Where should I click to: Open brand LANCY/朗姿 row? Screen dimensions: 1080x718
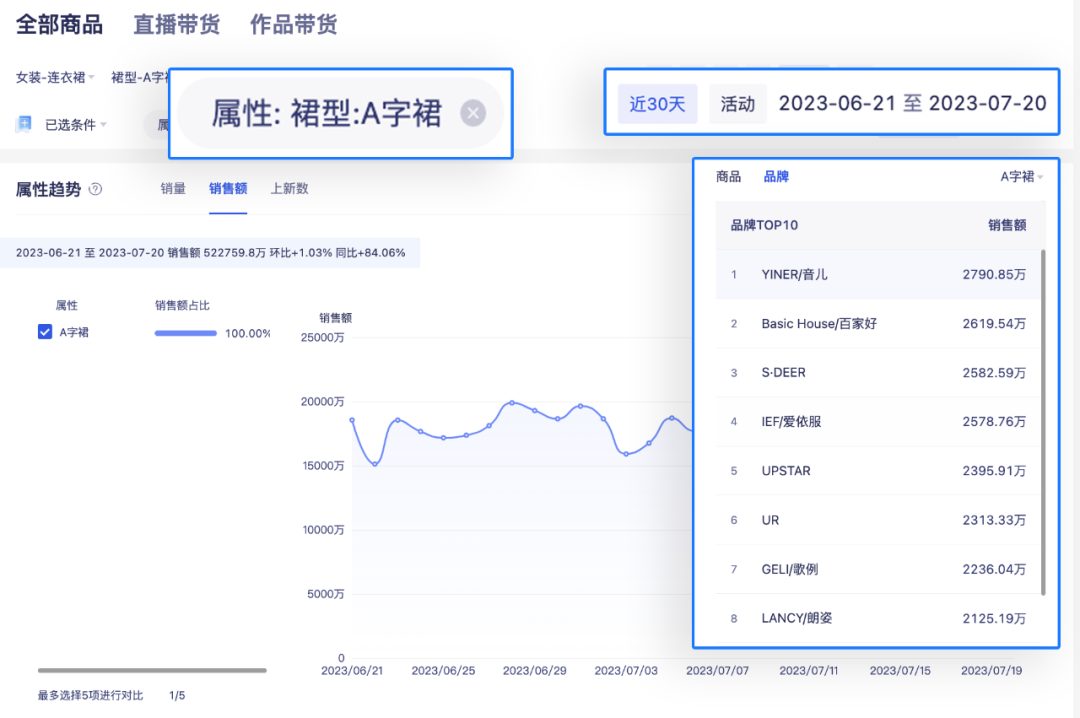(x=878, y=618)
